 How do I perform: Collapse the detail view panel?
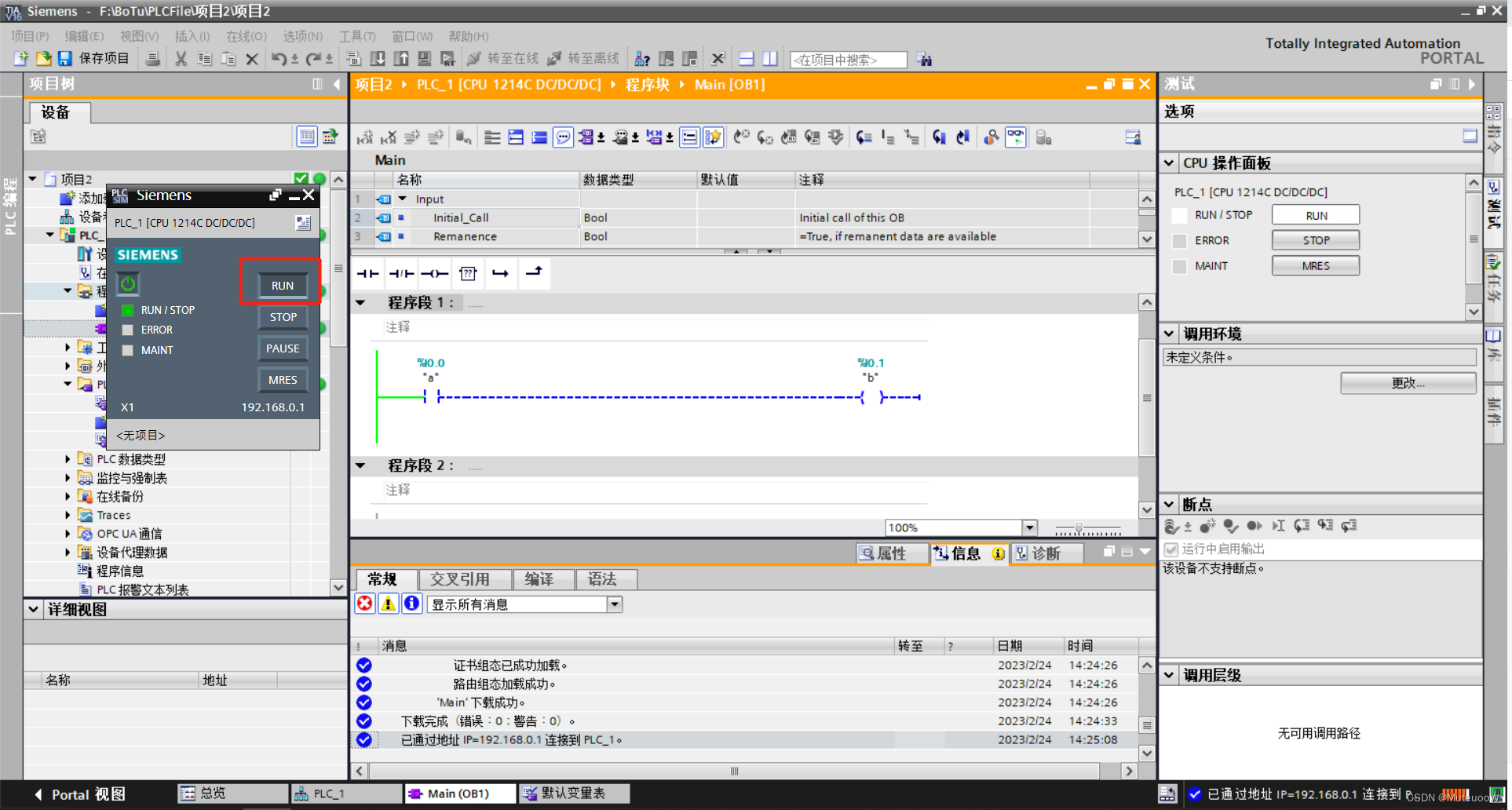click(x=34, y=609)
